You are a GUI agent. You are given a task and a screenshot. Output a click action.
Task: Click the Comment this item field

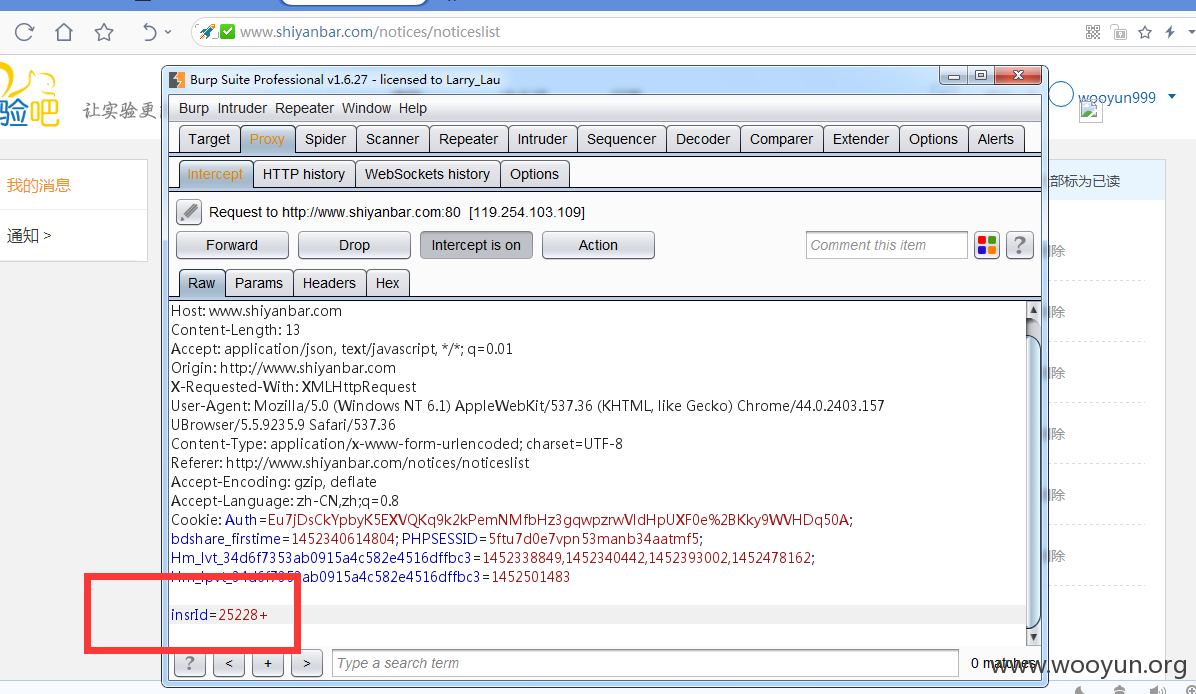[x=886, y=246]
